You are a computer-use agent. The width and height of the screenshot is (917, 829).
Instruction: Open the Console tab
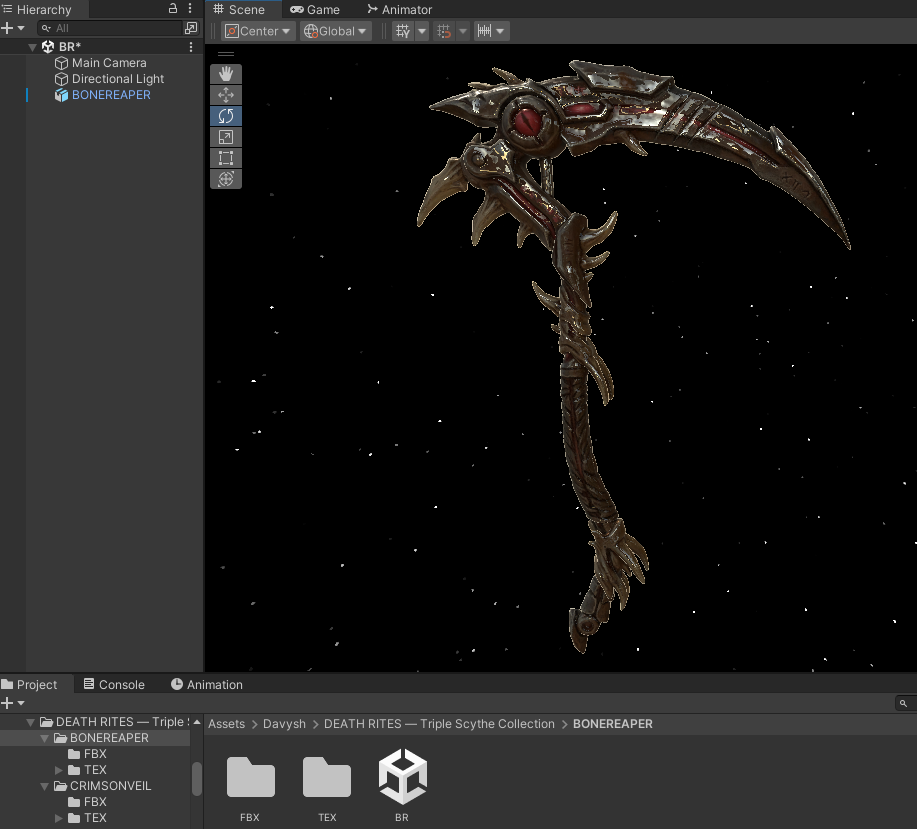pos(114,684)
